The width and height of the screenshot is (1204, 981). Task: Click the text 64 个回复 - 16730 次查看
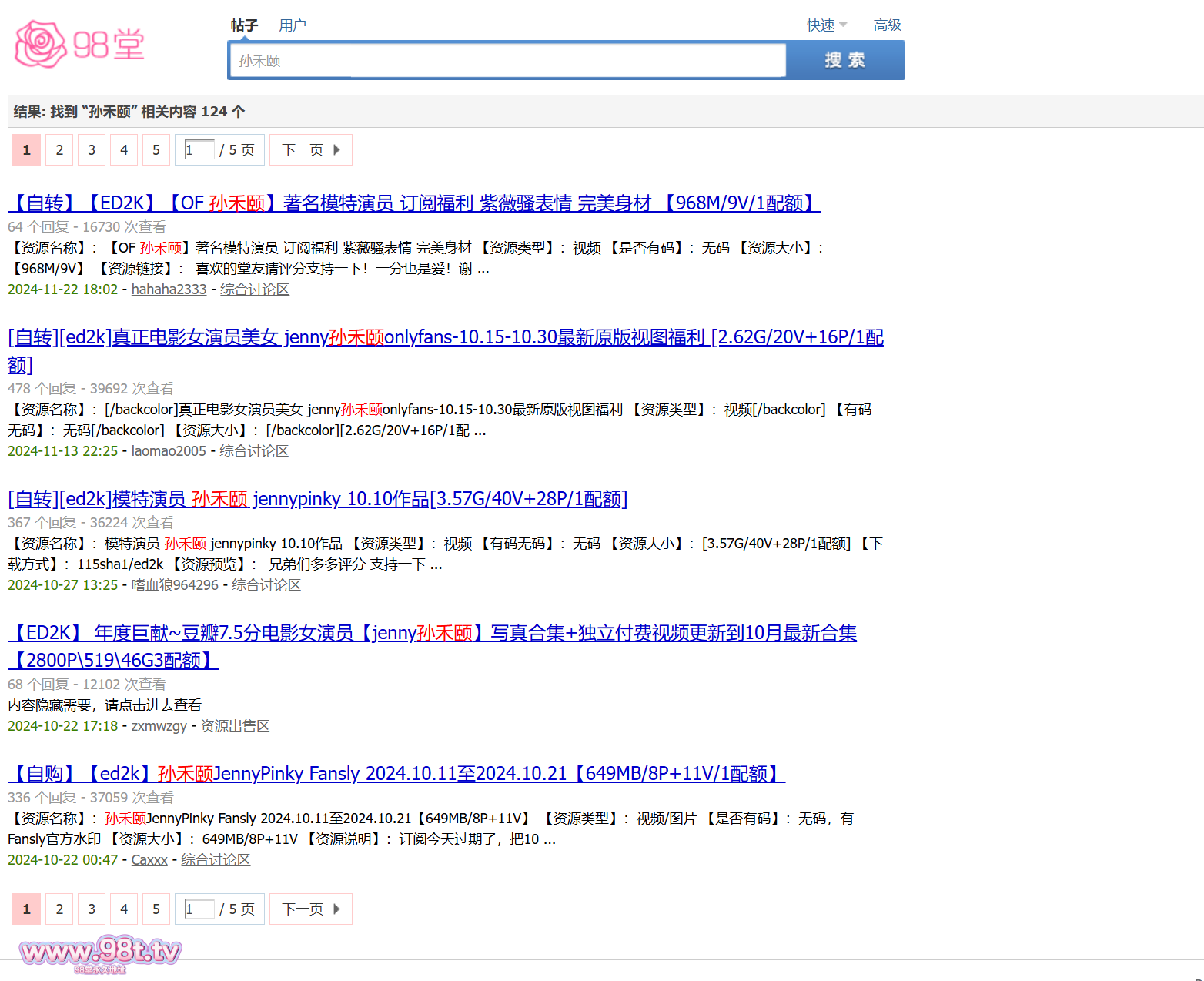87,227
